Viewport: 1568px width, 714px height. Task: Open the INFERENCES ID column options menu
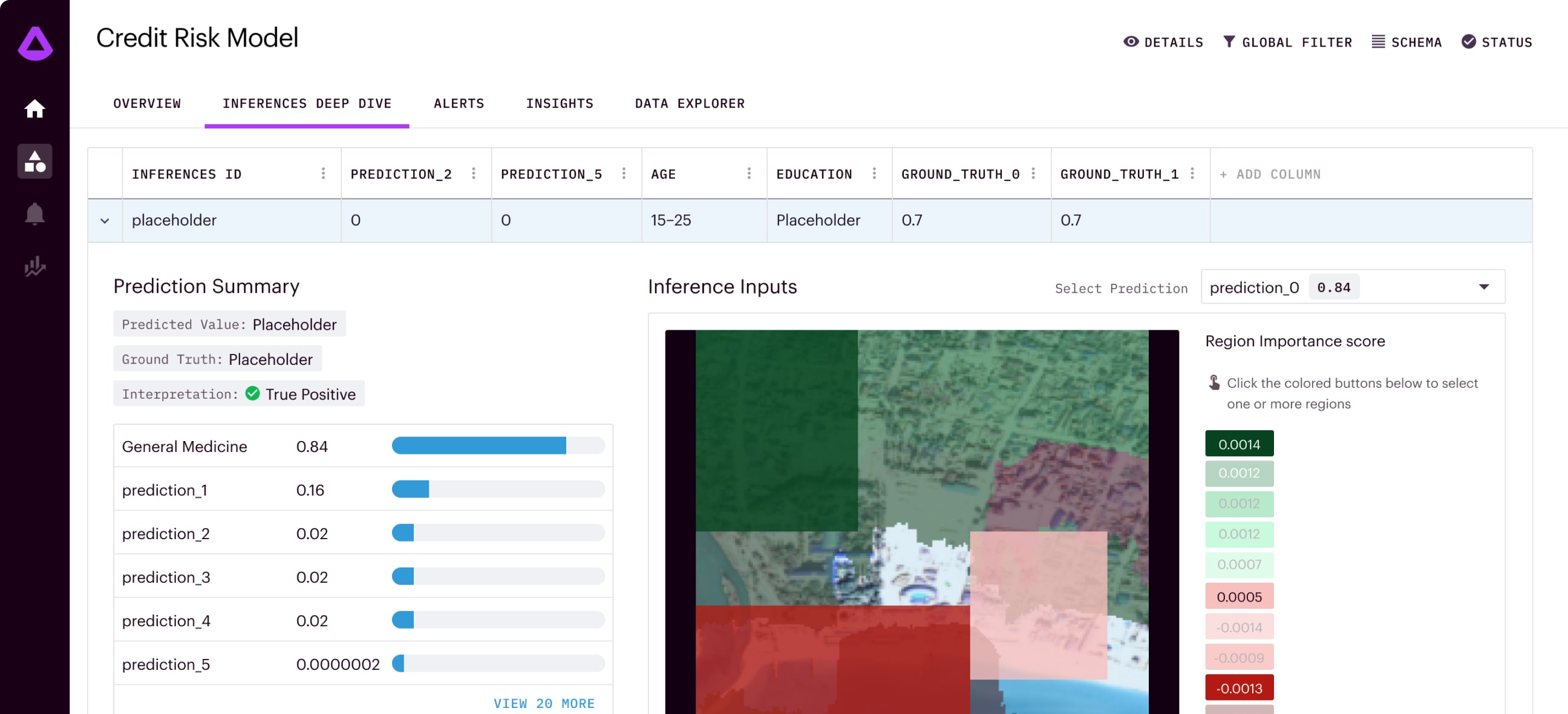click(x=323, y=174)
